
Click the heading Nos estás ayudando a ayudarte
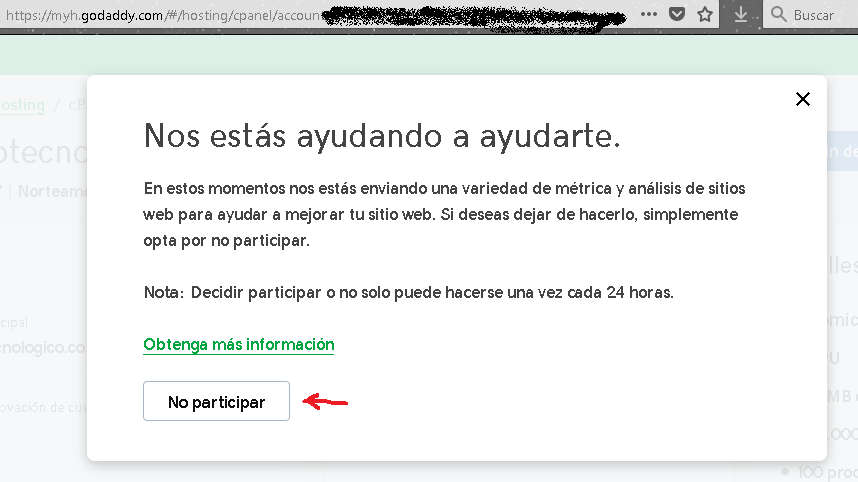point(382,136)
